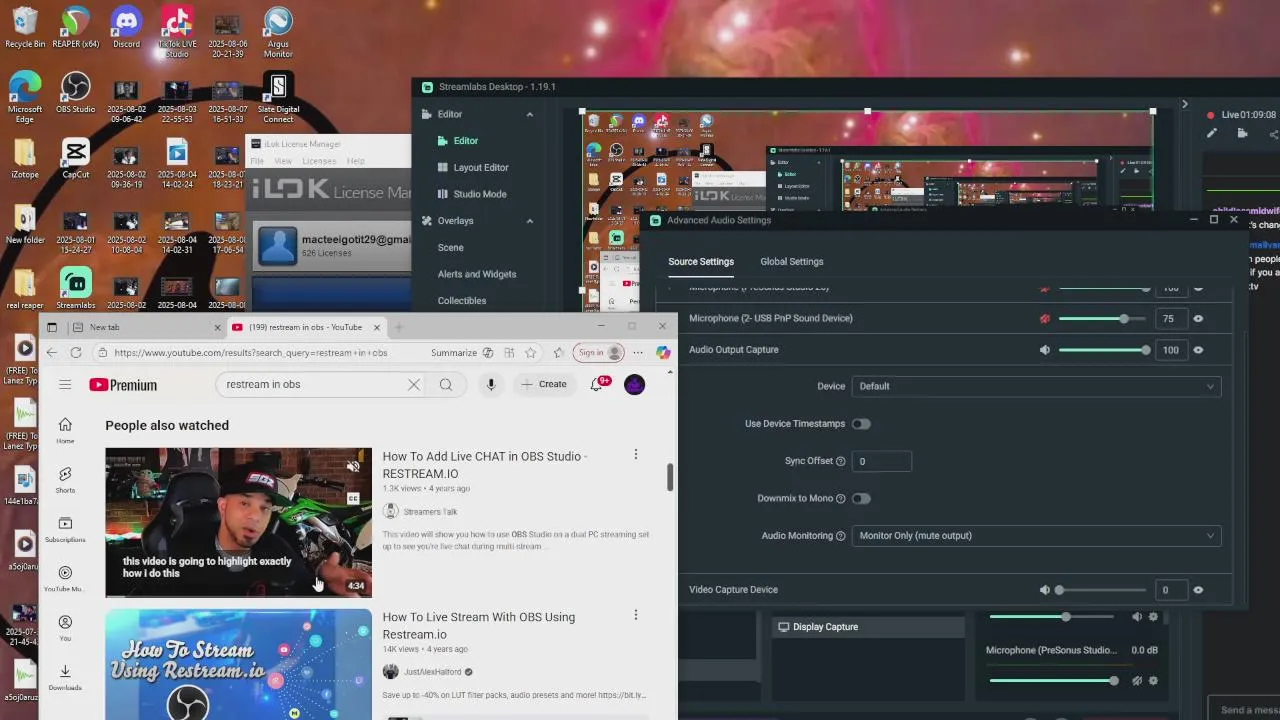
Task: Switch to the Global Settings tab
Action: click(x=791, y=261)
